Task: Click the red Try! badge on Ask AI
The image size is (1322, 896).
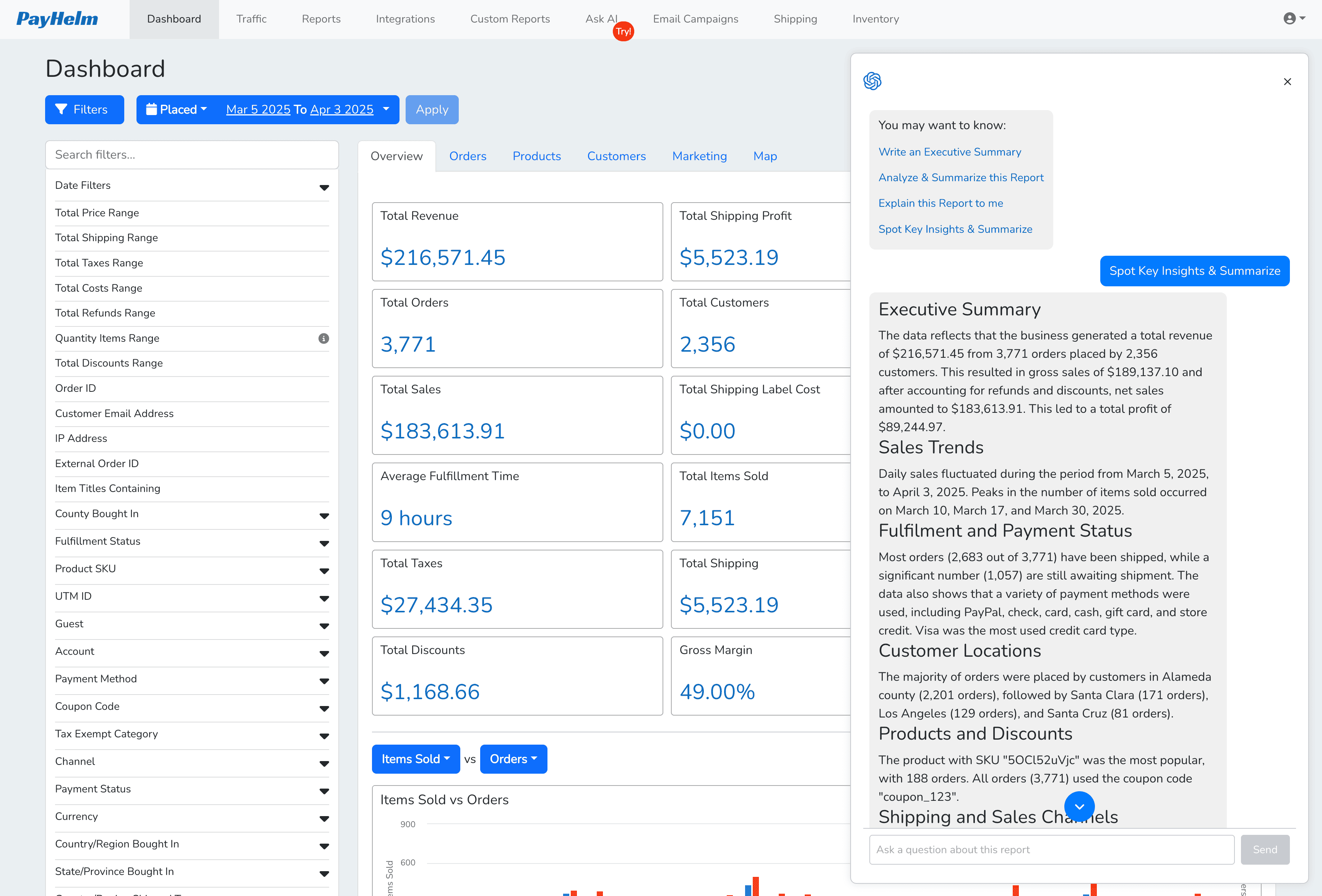Action: [x=624, y=31]
